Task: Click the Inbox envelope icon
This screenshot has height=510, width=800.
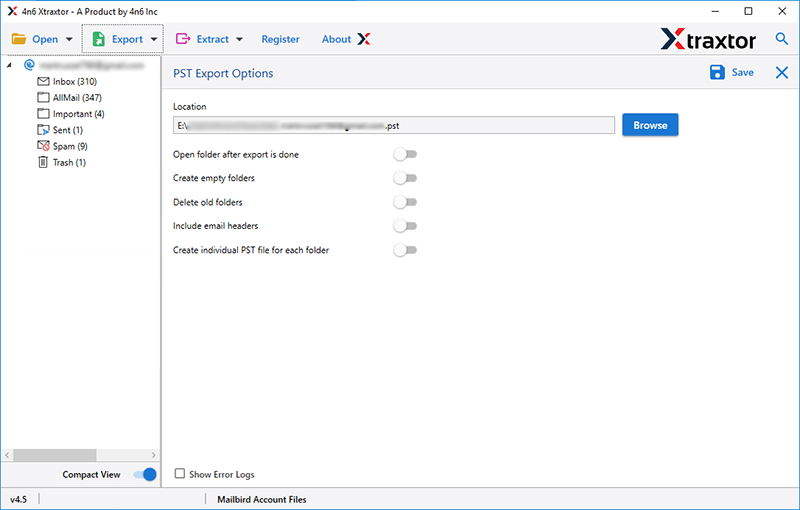Action: click(x=43, y=82)
